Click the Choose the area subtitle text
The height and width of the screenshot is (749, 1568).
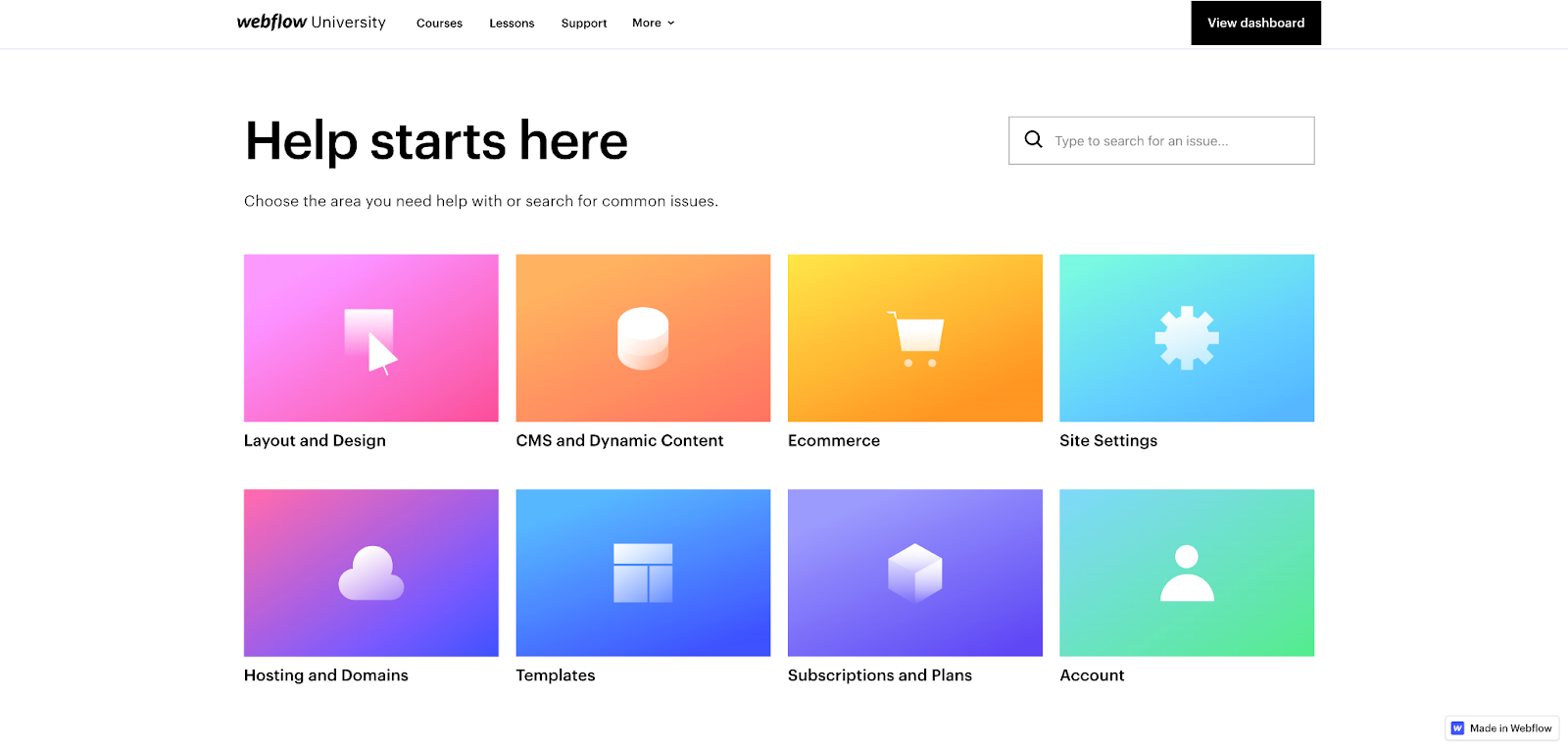click(481, 201)
